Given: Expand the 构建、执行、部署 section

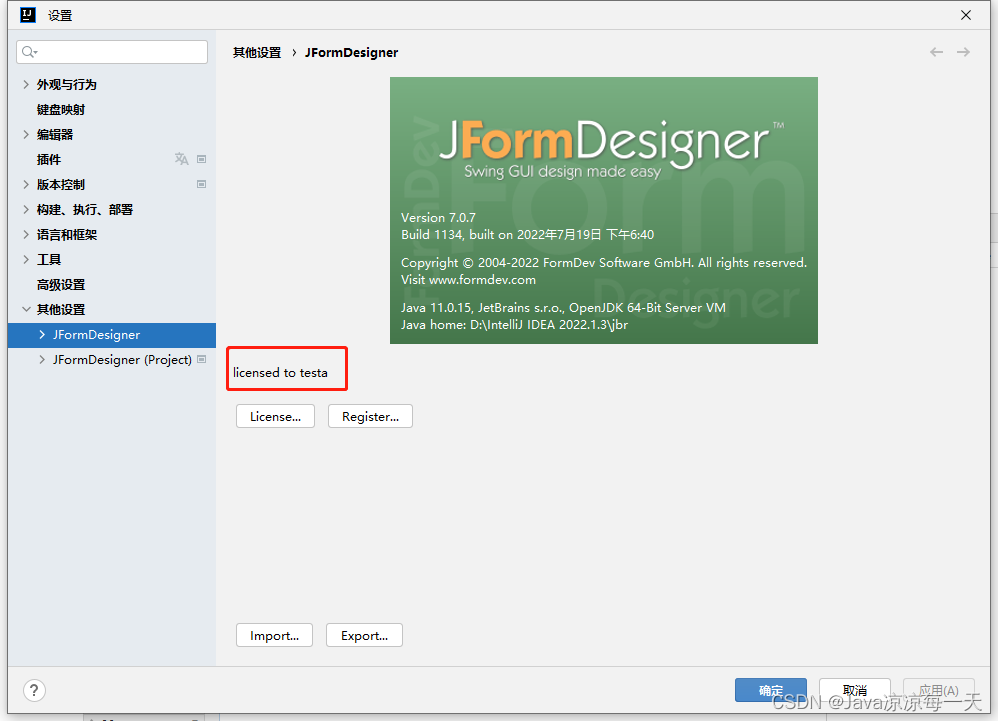Looking at the screenshot, I should tap(26, 209).
